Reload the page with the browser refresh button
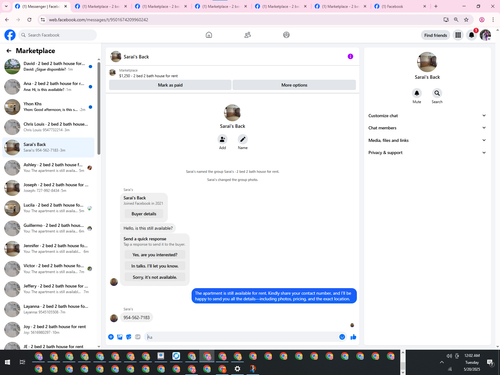Viewport: 500px width, 375px height. [29, 20]
